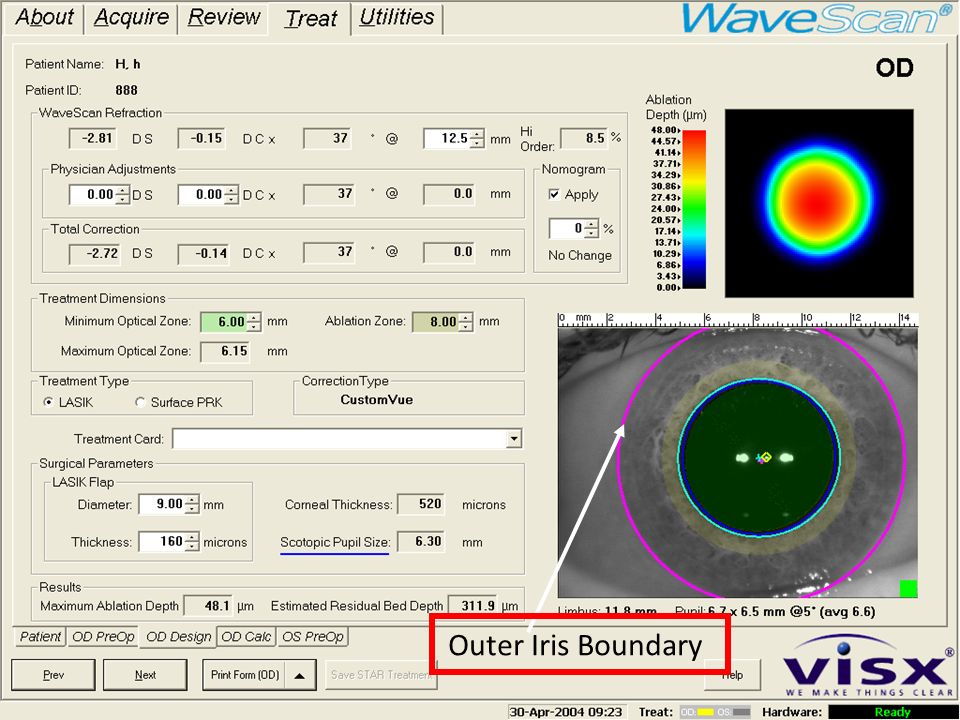Adjust the Ablation Zone stepper
The height and width of the screenshot is (720, 960).
click(466, 322)
